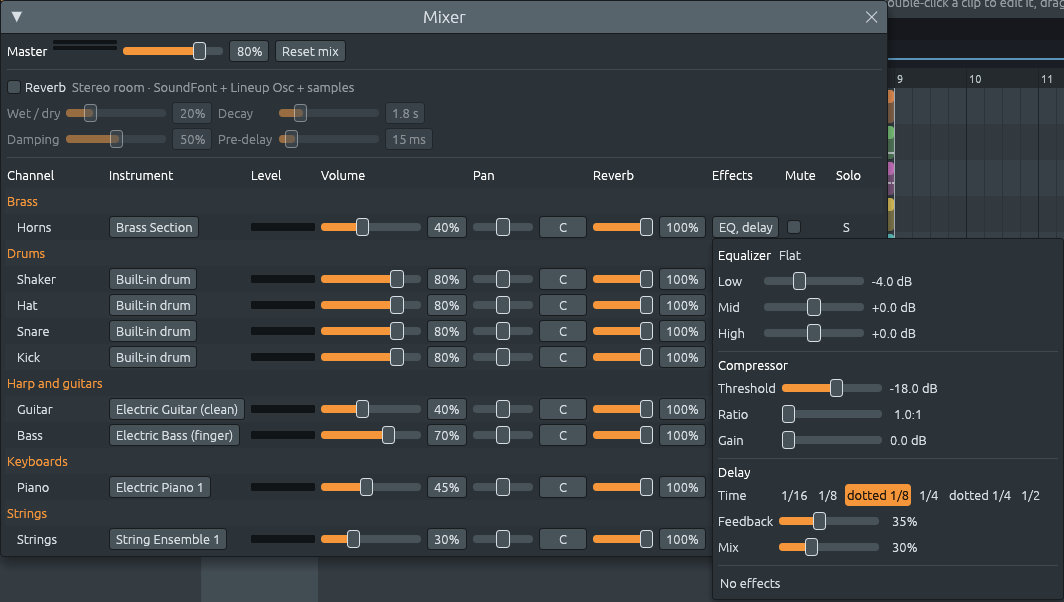Click the Keyboards group heading
This screenshot has width=1064, height=602.
(37, 462)
